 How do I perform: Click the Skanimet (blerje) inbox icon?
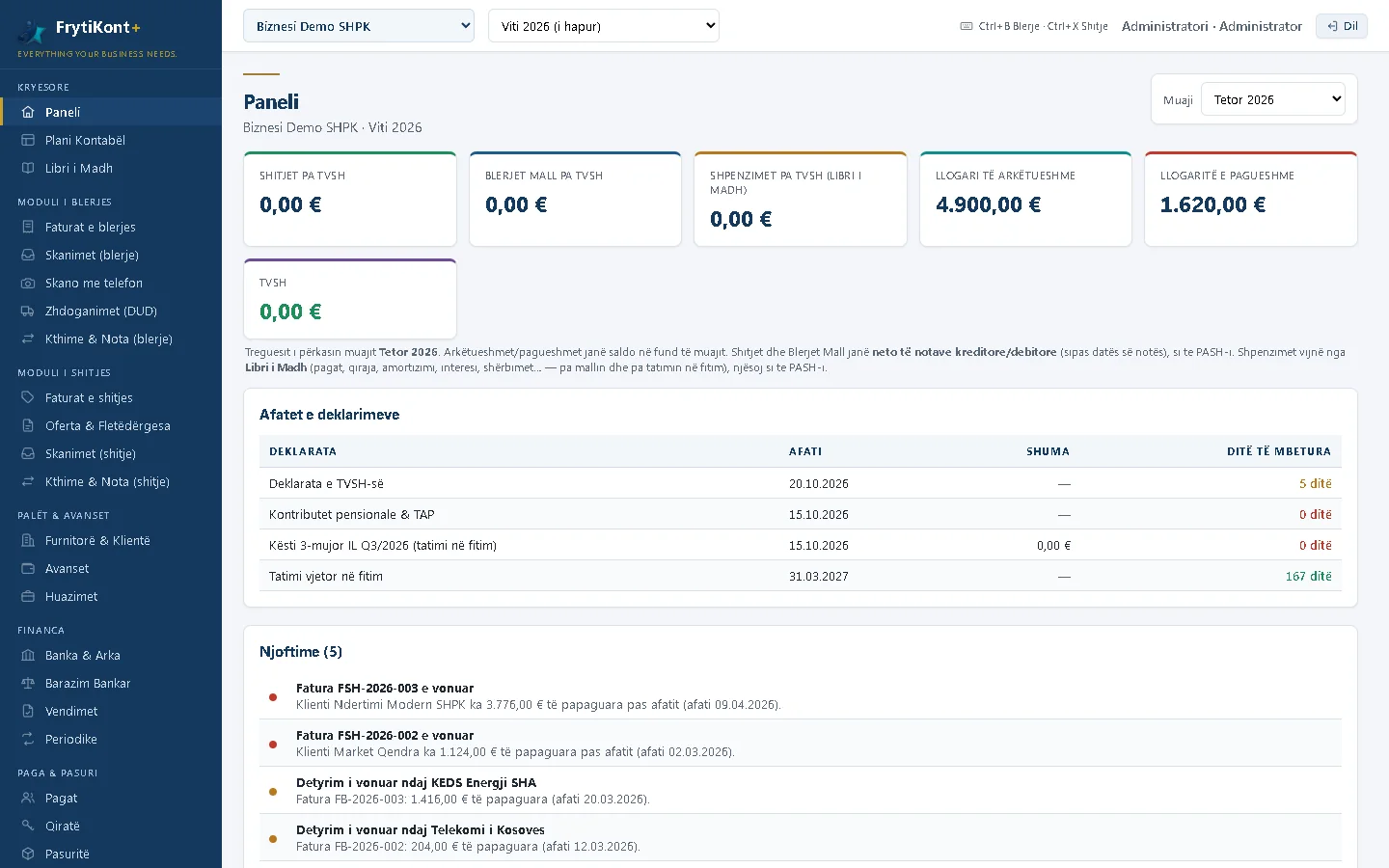[x=28, y=255]
